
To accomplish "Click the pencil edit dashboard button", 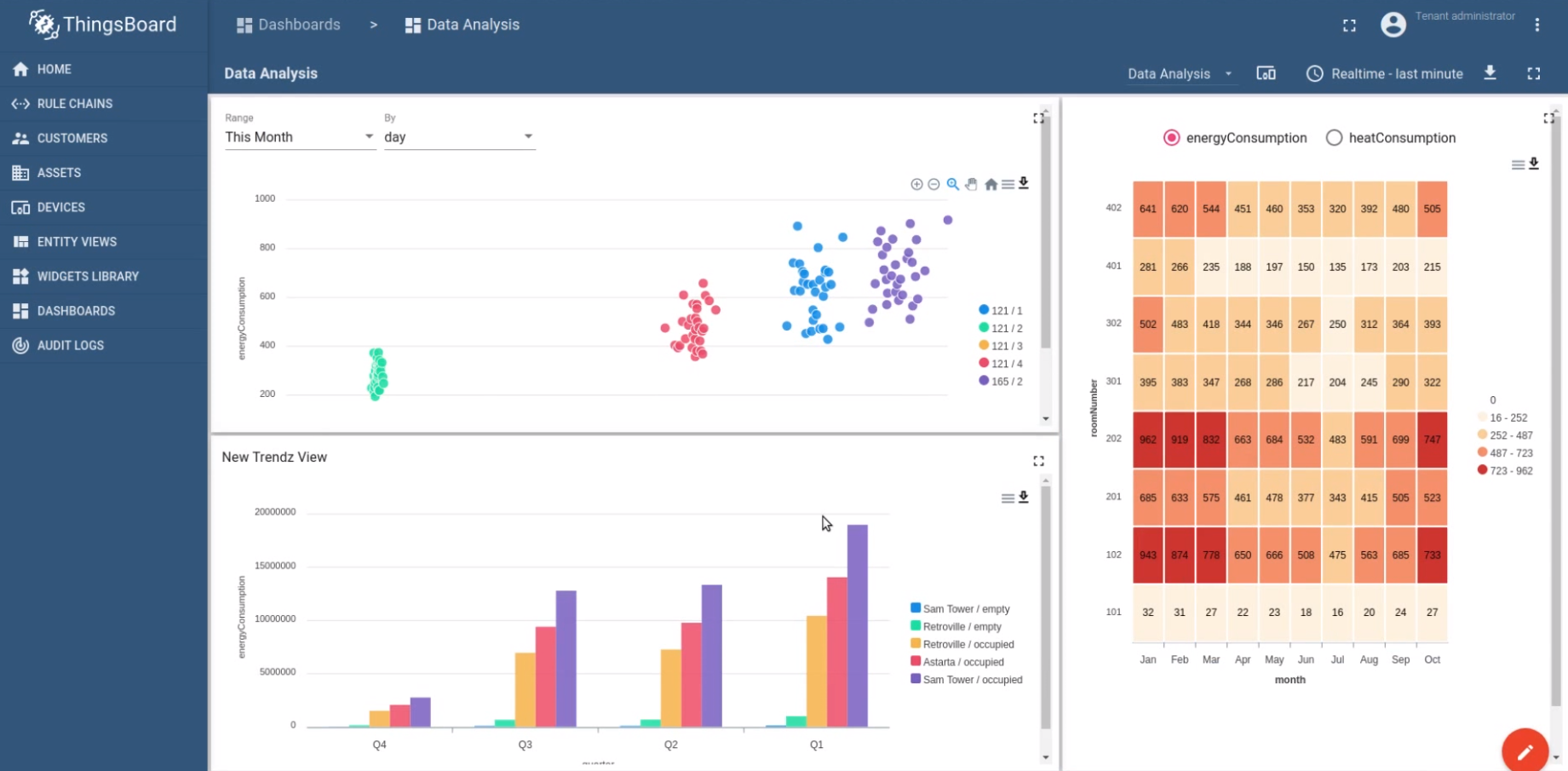I will [x=1525, y=751].
